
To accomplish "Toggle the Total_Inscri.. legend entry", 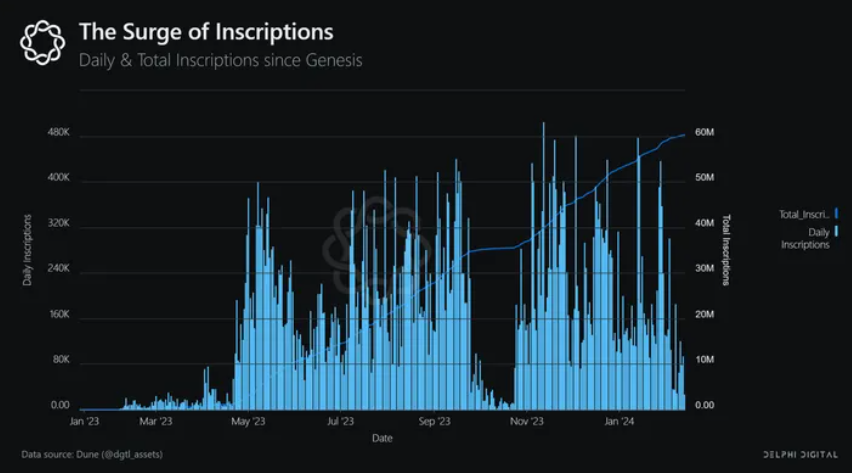I will click(808, 214).
